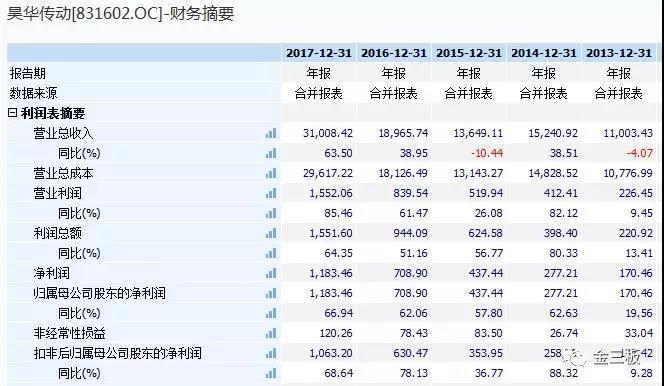Click the 营业利润 row label
This screenshot has width=664, height=386.
(x=58, y=193)
